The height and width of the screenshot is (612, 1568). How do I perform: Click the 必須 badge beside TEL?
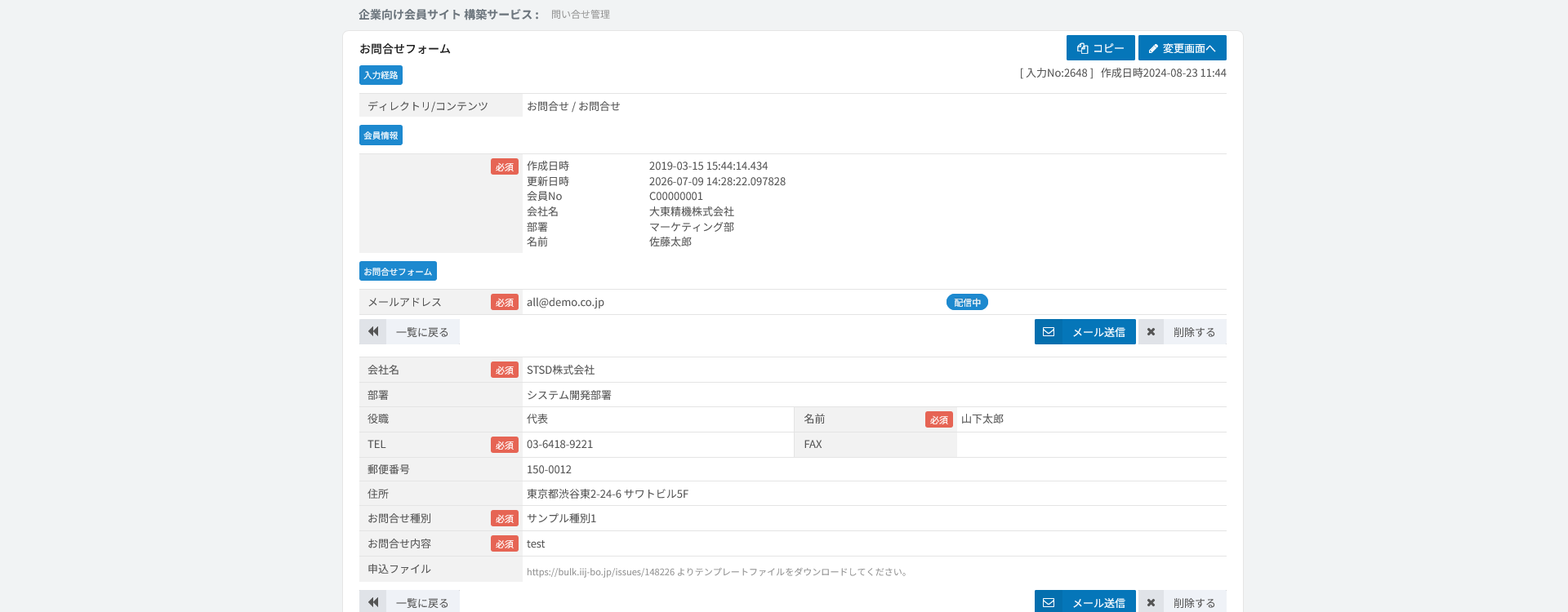point(505,445)
